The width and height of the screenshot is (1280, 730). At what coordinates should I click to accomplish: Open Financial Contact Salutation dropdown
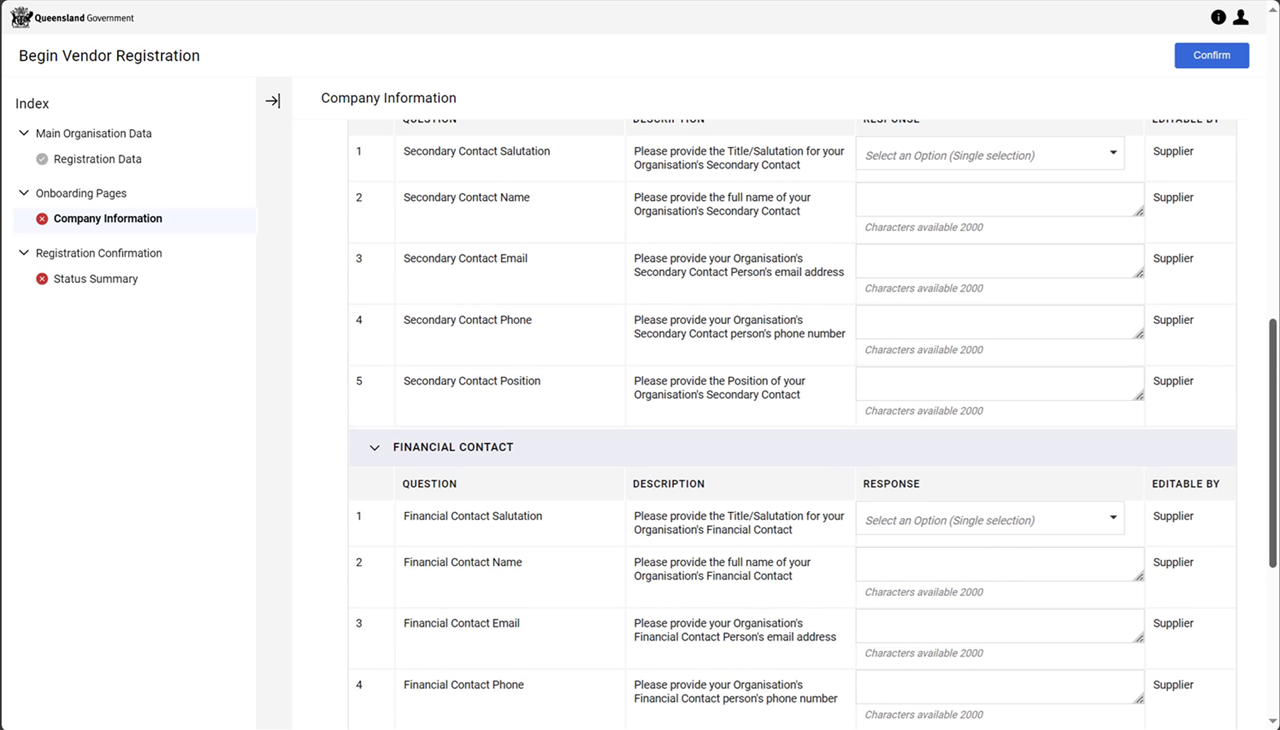[x=990, y=520]
